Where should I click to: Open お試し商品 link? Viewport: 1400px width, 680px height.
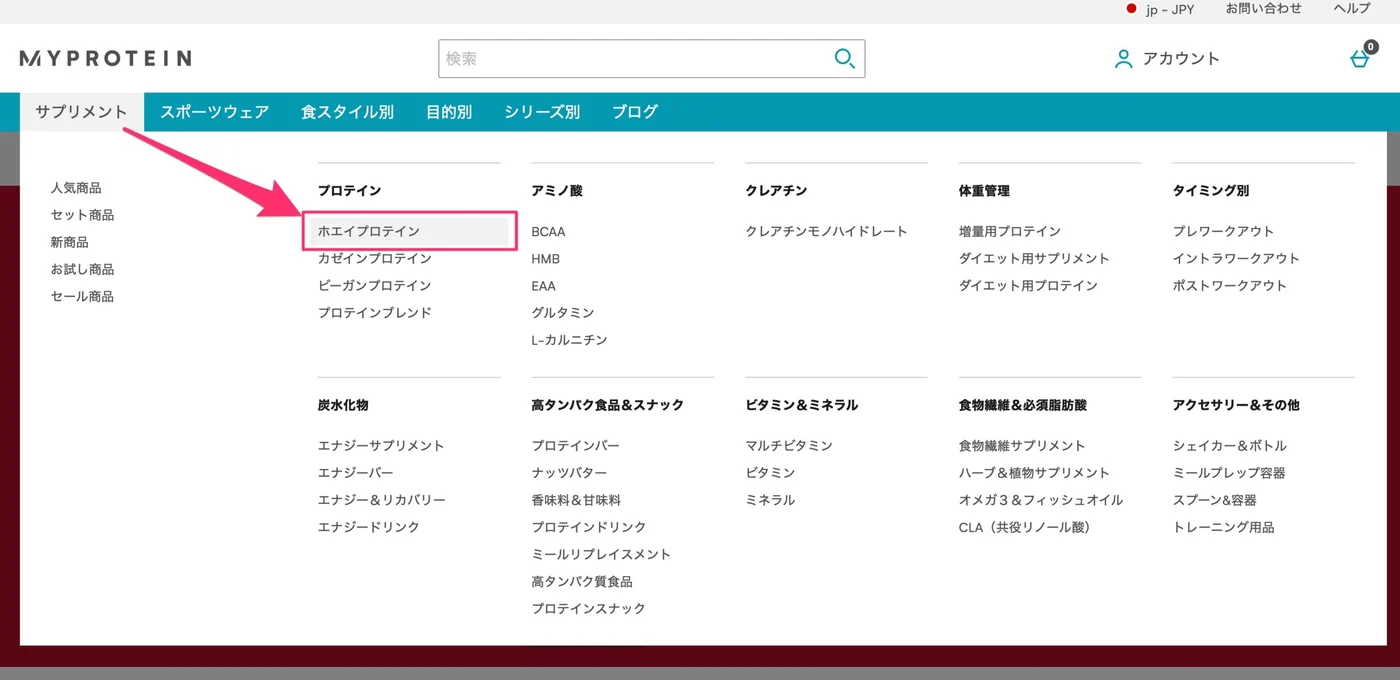click(82, 269)
